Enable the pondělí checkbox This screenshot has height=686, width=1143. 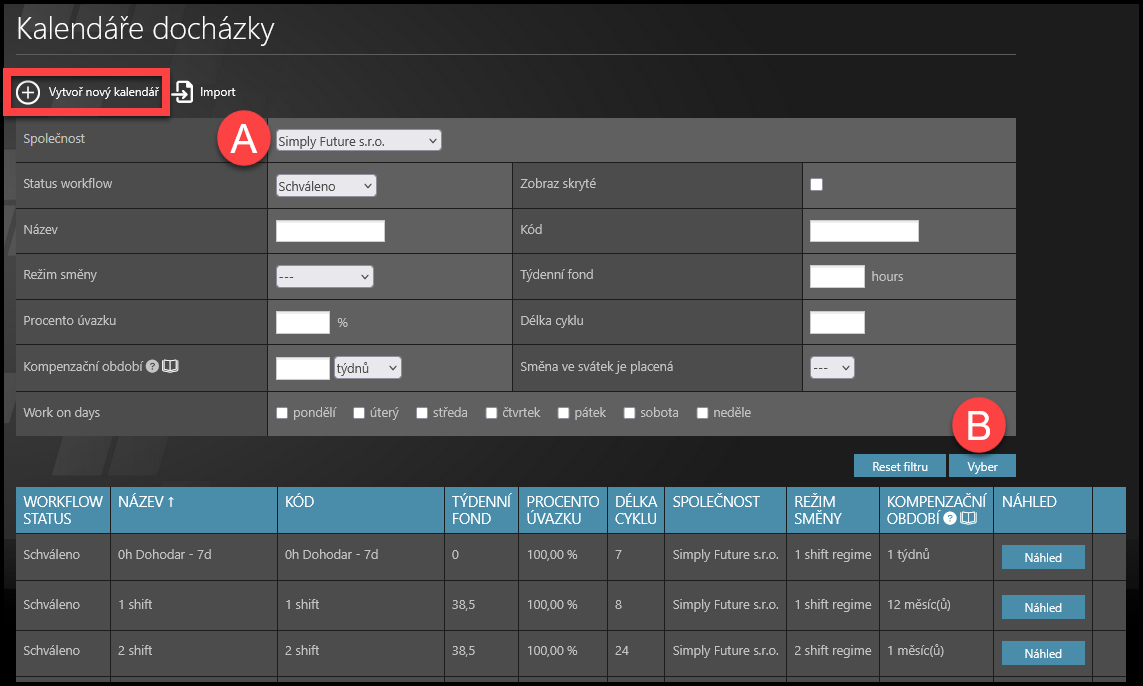pos(282,413)
